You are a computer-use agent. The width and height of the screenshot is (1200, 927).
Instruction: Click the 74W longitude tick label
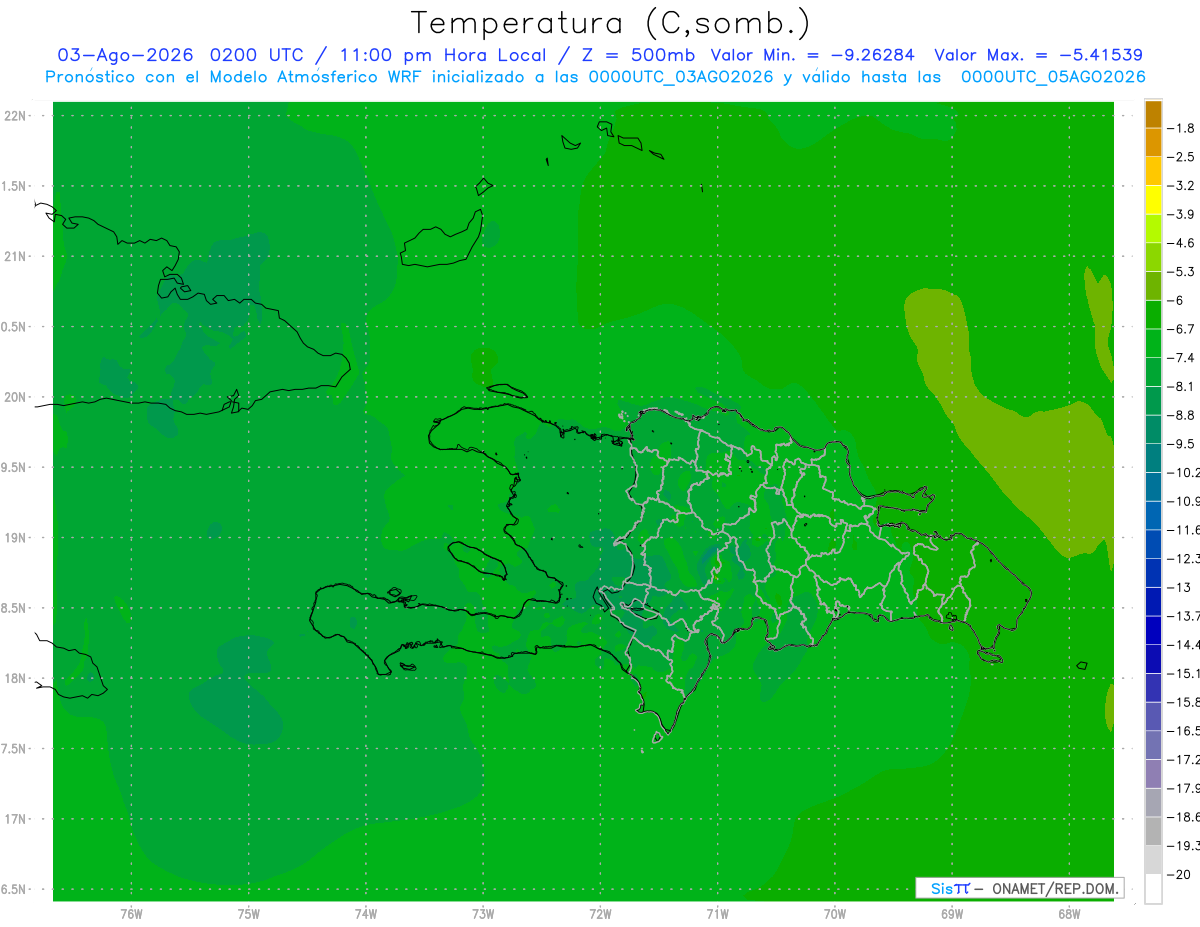(x=365, y=914)
